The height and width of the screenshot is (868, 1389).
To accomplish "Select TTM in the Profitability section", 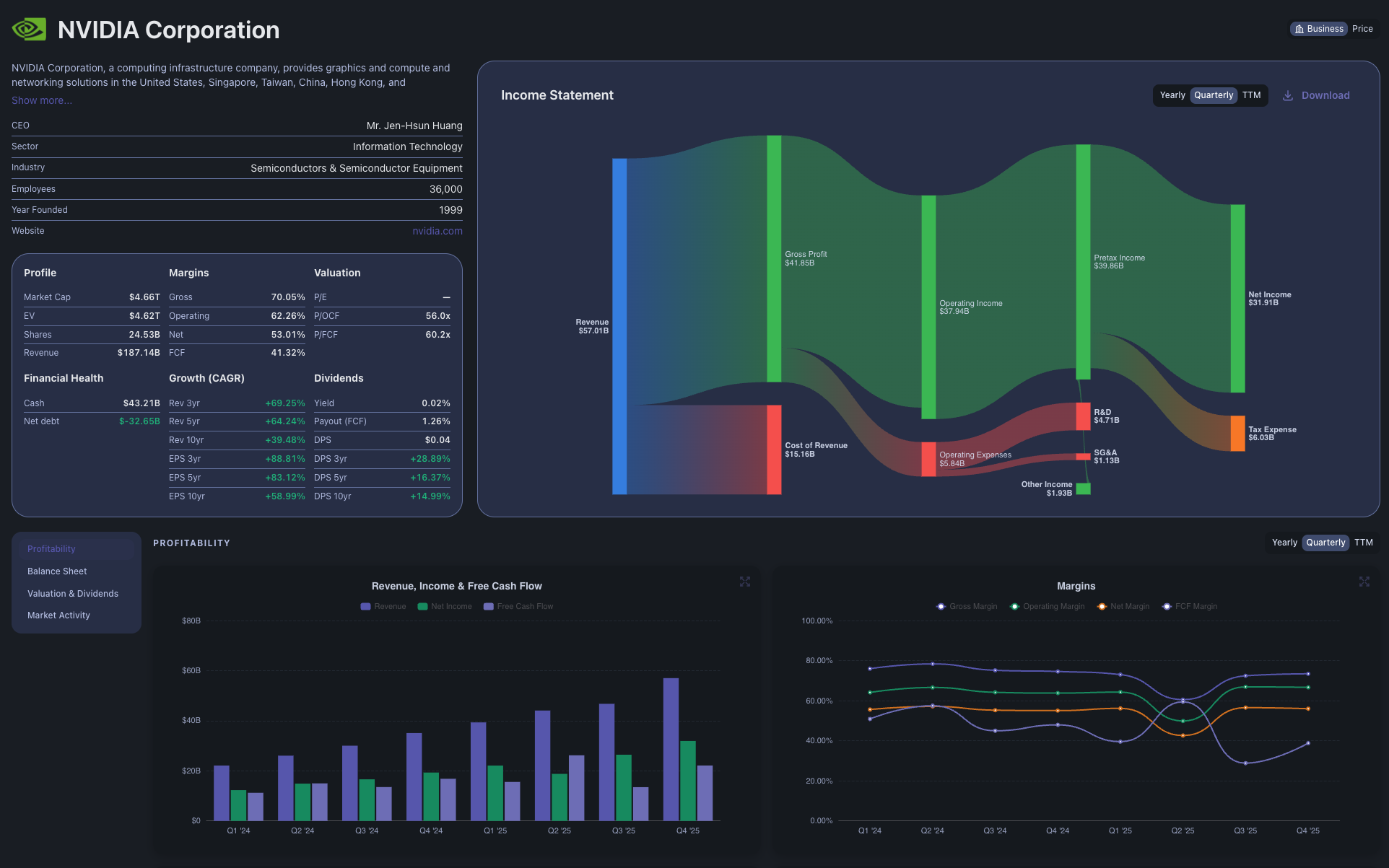I will coord(1364,543).
